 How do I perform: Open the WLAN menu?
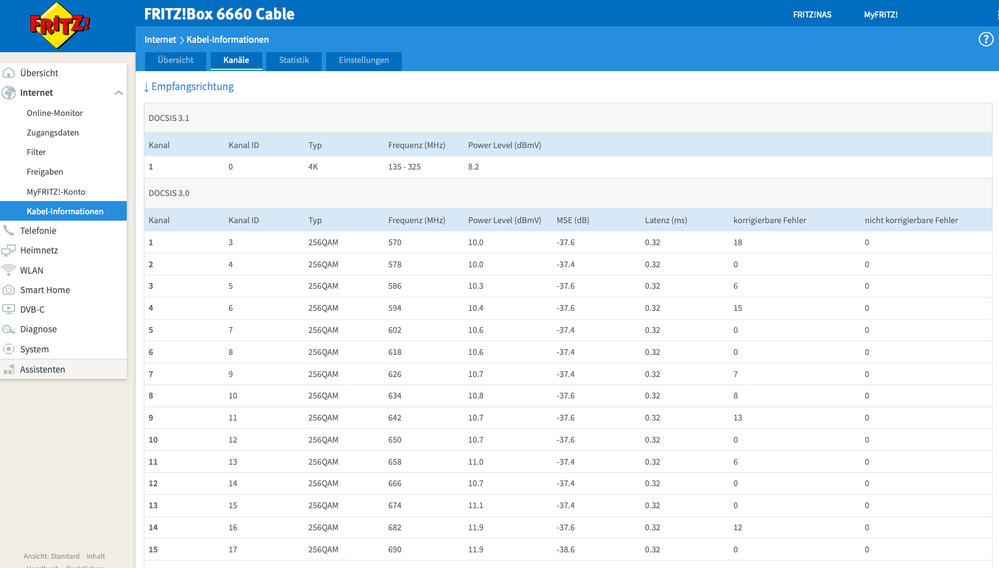32,270
